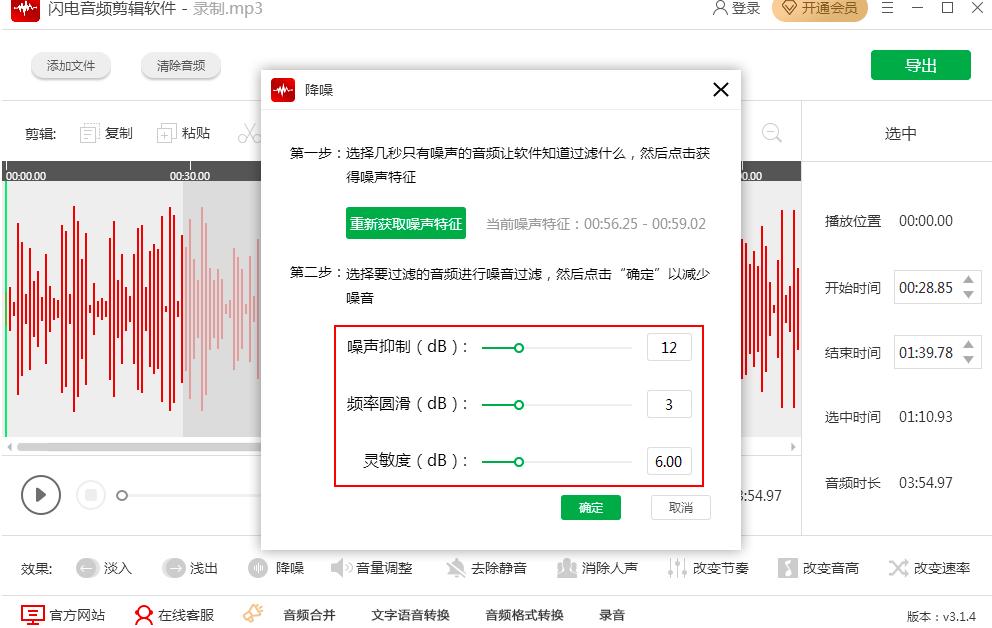Close the 降噪 dialog

tap(721, 90)
